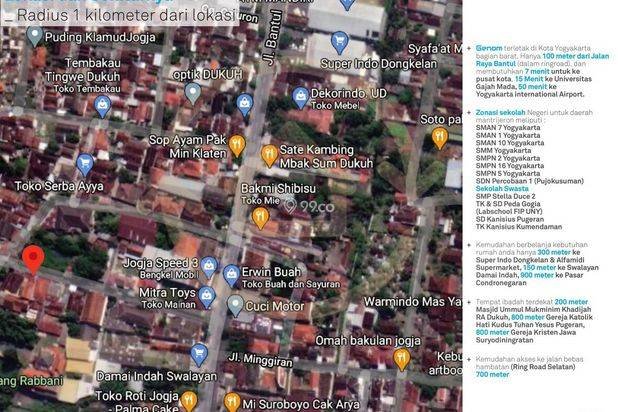The height and width of the screenshot is (412, 618).
Task: Click the Toko Serba Ayya label
Action: point(59,186)
